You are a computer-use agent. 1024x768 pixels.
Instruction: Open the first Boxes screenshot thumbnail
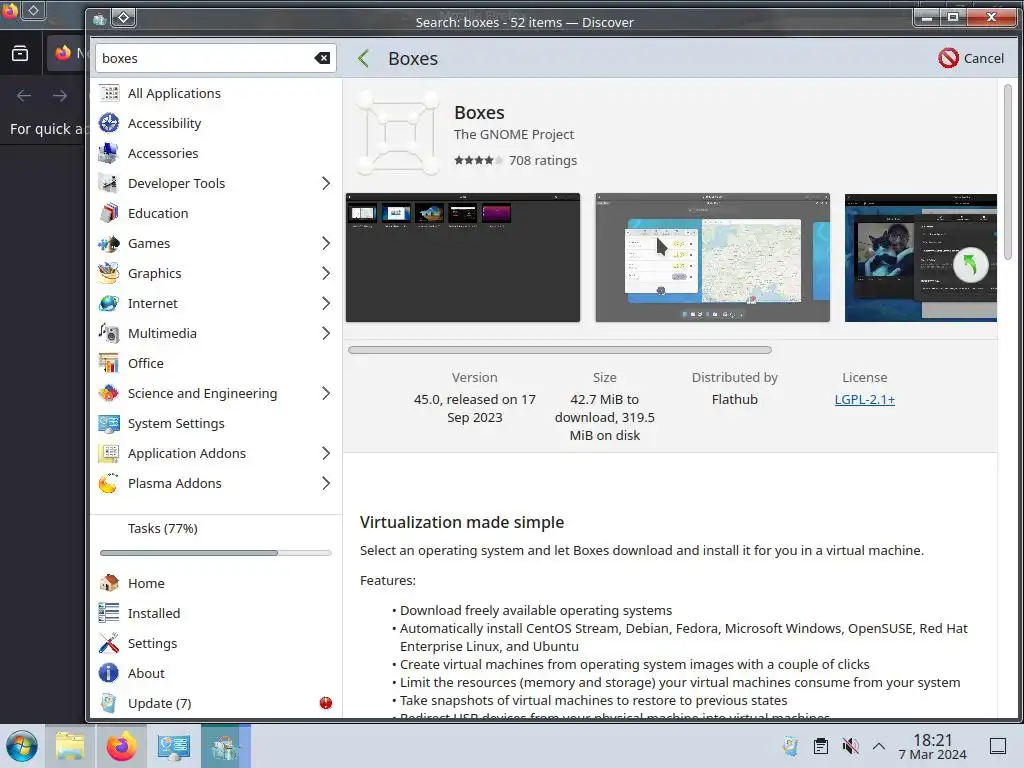pos(462,257)
